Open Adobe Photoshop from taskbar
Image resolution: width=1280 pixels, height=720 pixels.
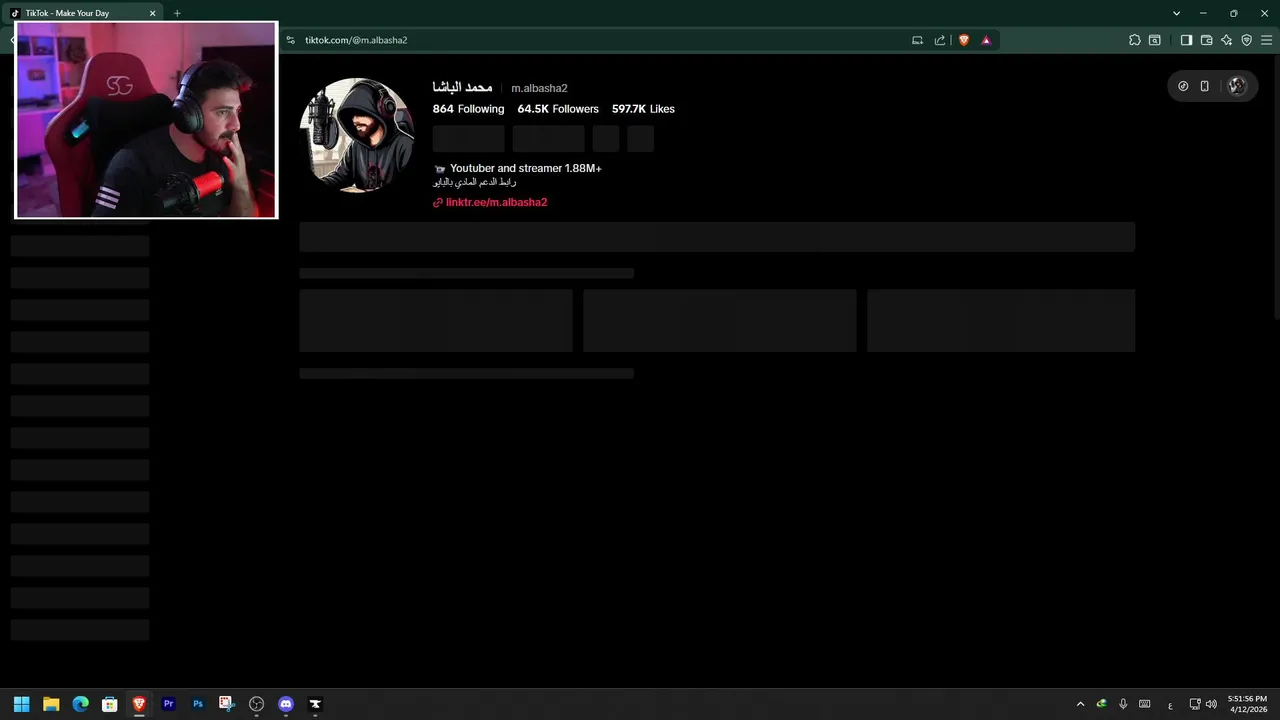point(198,704)
